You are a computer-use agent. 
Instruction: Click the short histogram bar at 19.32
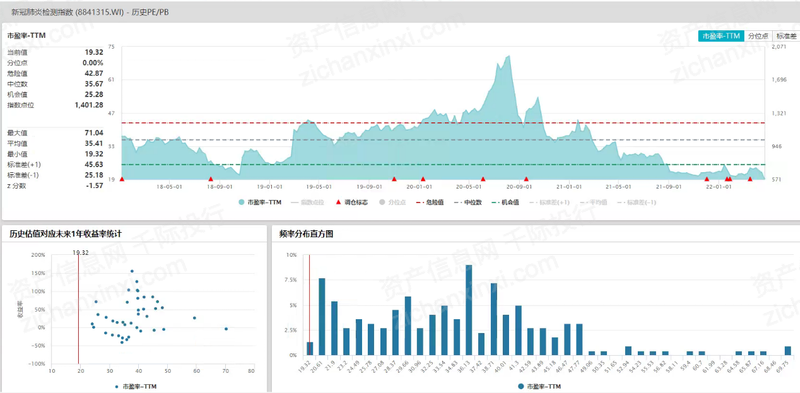(x=310, y=348)
